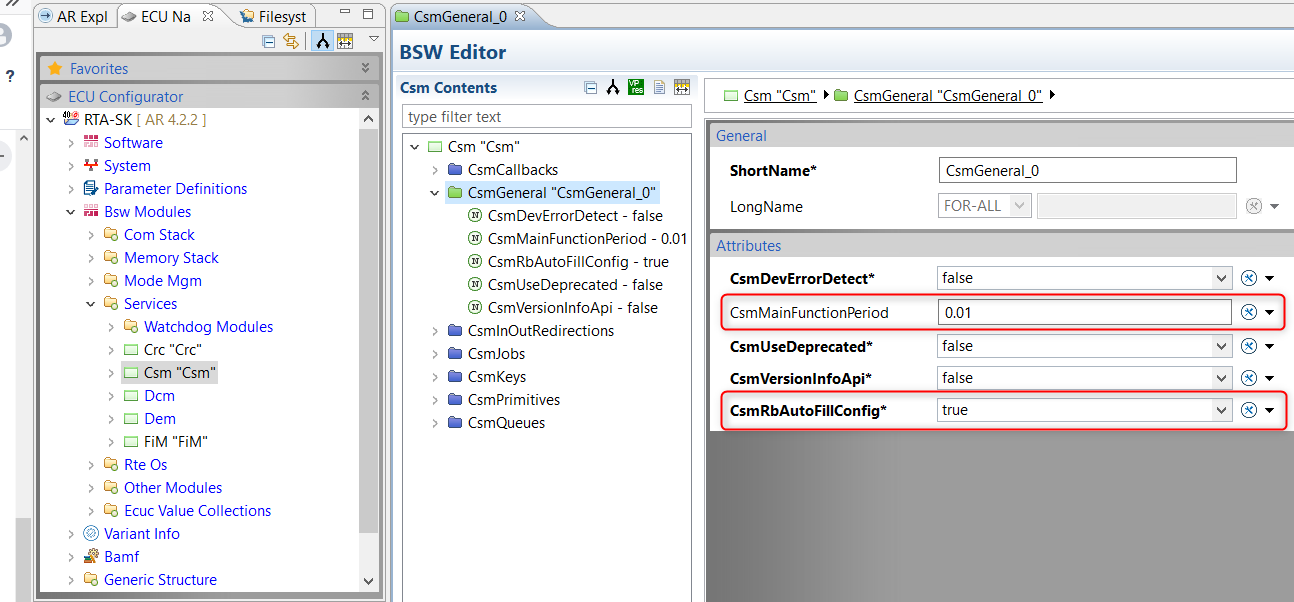
Task: Click the document page icon in Csm Contents
Action: click(659, 87)
